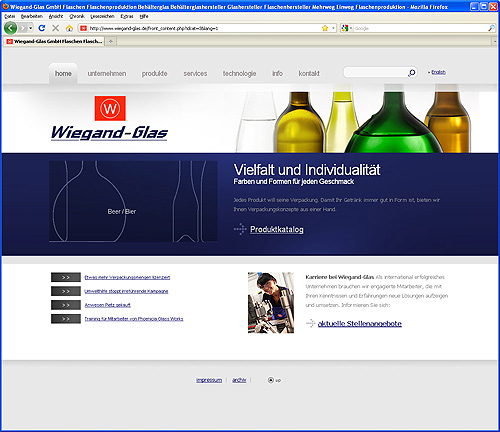The height and width of the screenshot is (432, 500).
Task: Open the list all tabs dropdown
Action: (x=495, y=41)
